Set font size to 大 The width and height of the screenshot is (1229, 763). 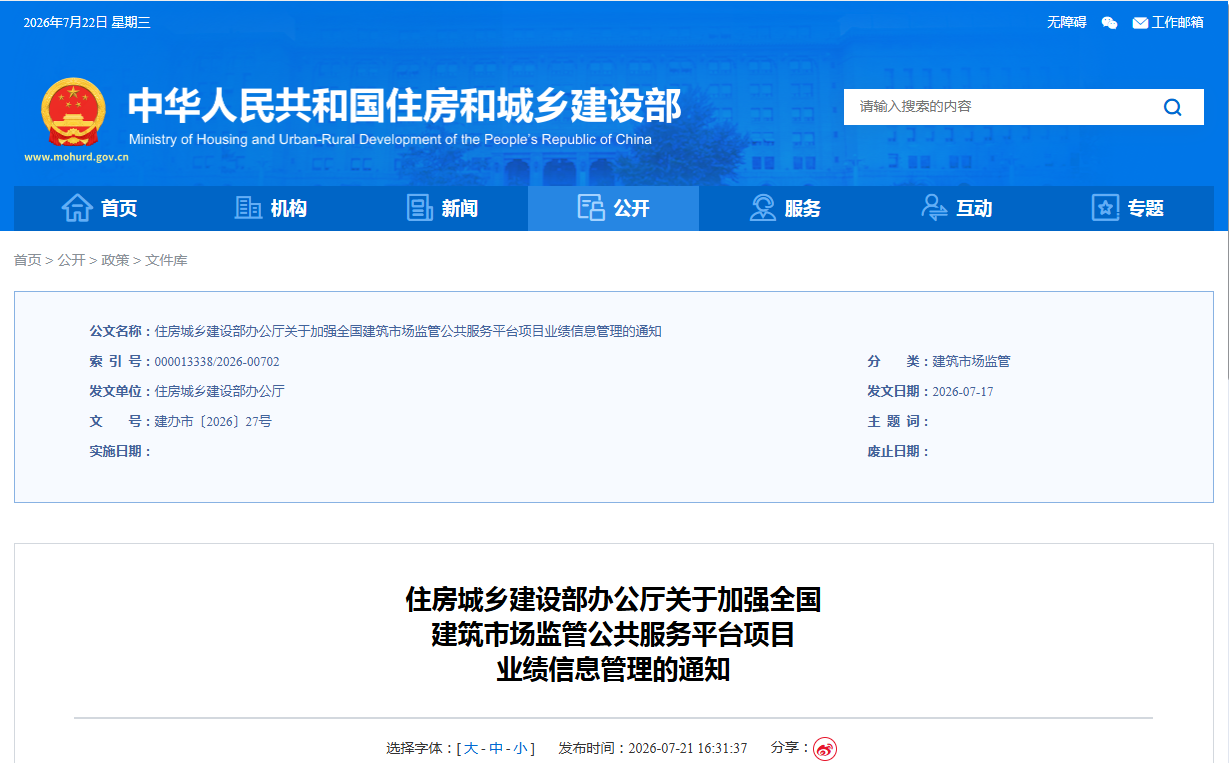(x=471, y=748)
